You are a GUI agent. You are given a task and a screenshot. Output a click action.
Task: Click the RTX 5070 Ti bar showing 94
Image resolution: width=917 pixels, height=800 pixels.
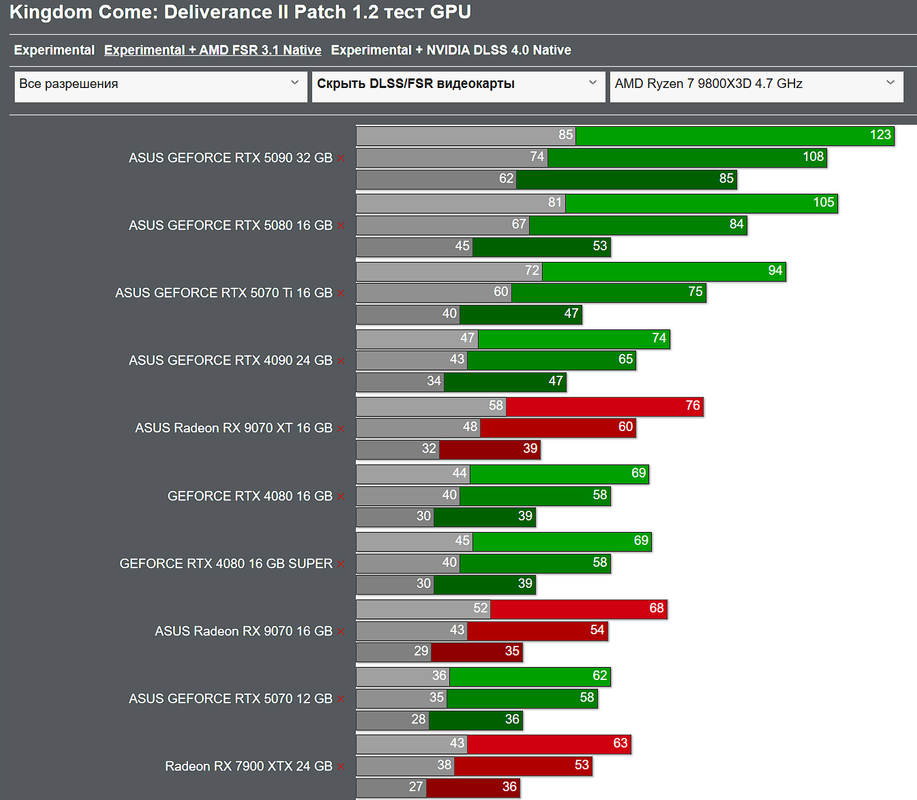(664, 271)
